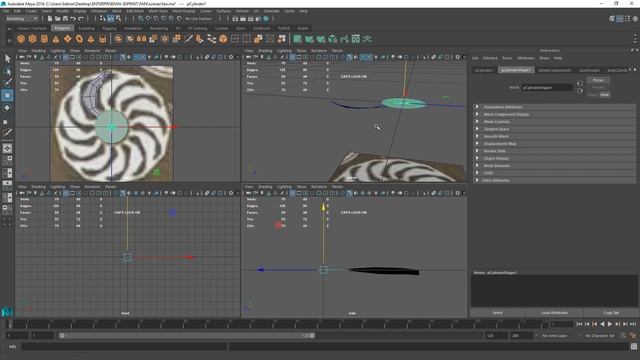Create a polygon cylinder from the shelf
Image resolution: width=640 pixels, height=360 pixels.
(44, 39)
